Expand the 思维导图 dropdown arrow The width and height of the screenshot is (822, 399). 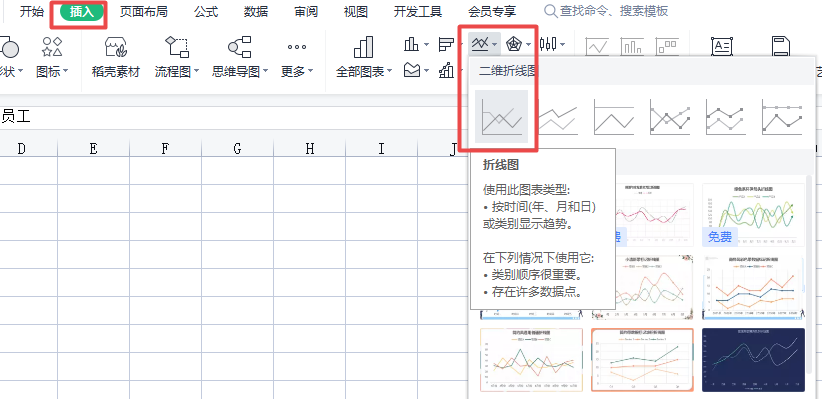click(265, 72)
